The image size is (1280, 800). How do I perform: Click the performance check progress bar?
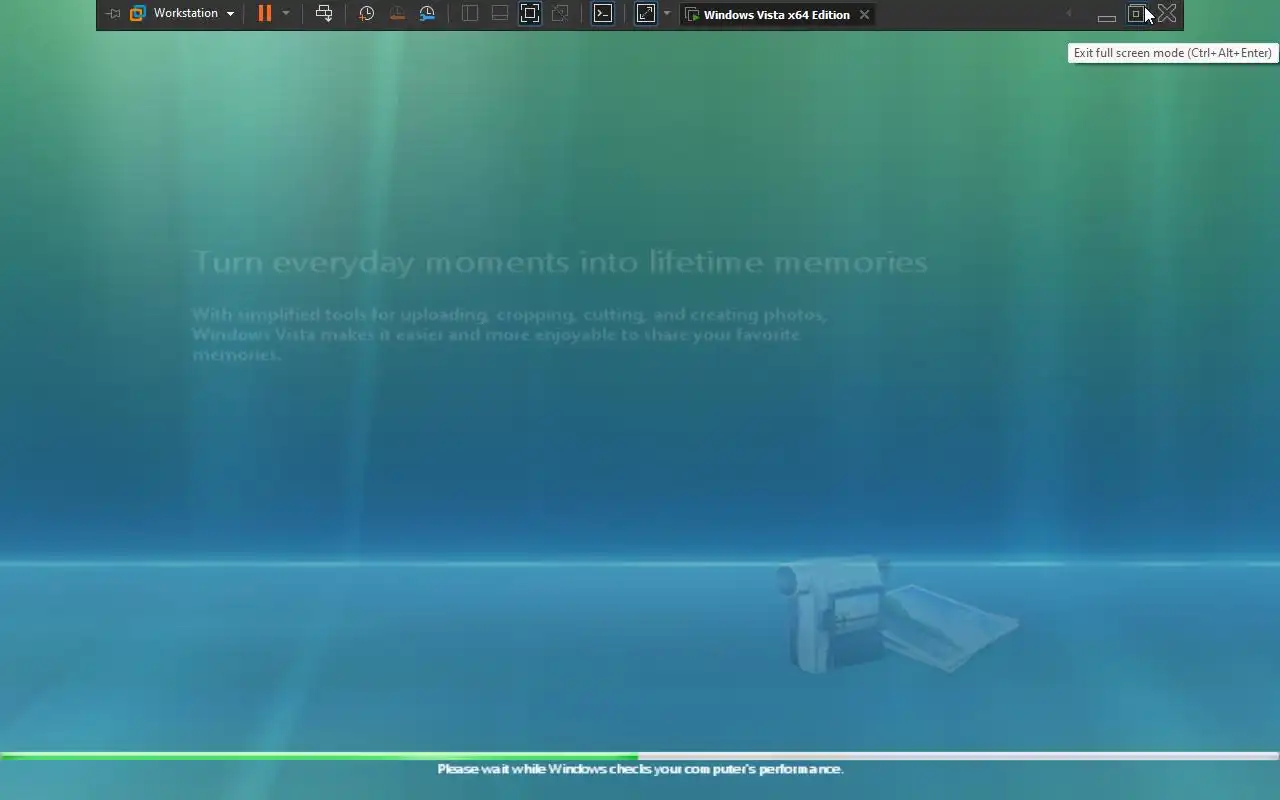coord(640,756)
